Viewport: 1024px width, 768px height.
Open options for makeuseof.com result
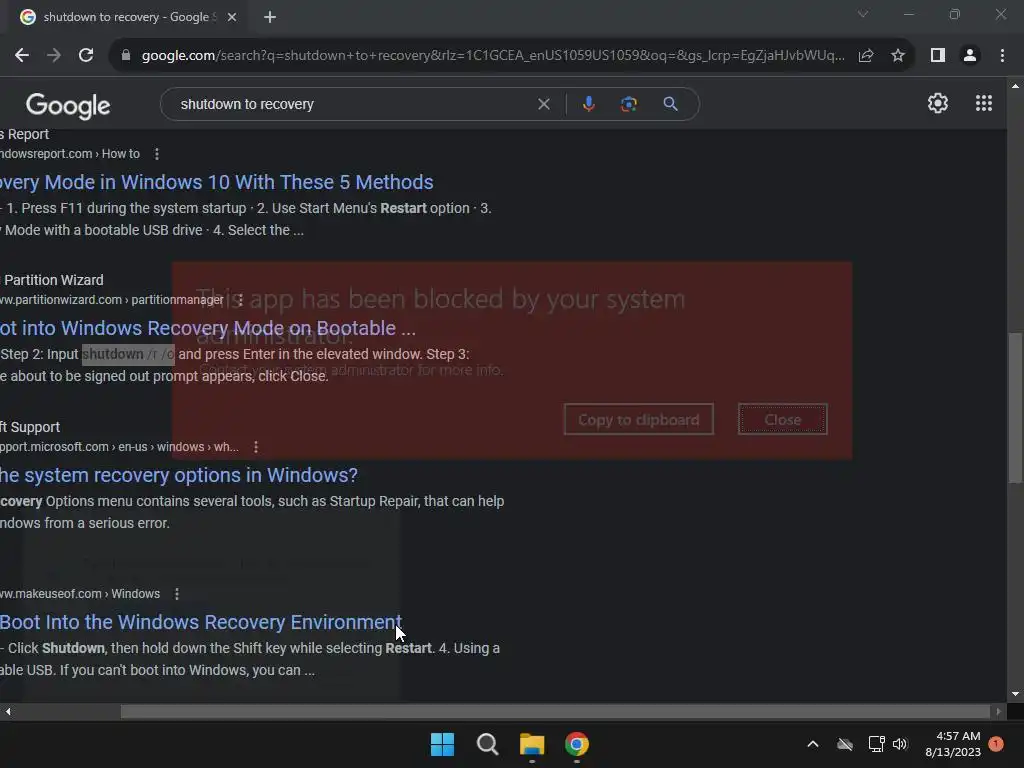(177, 594)
